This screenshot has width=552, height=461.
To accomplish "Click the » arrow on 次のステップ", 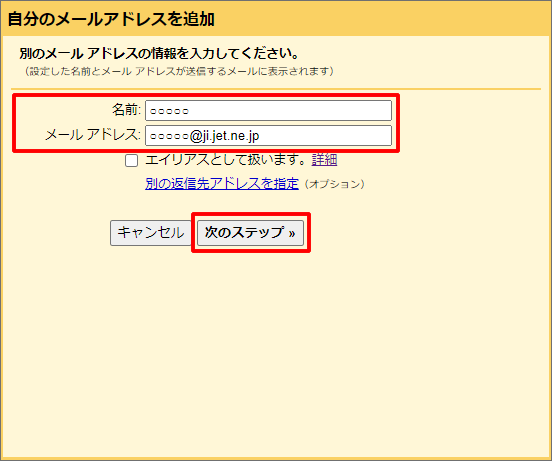I will (291, 233).
